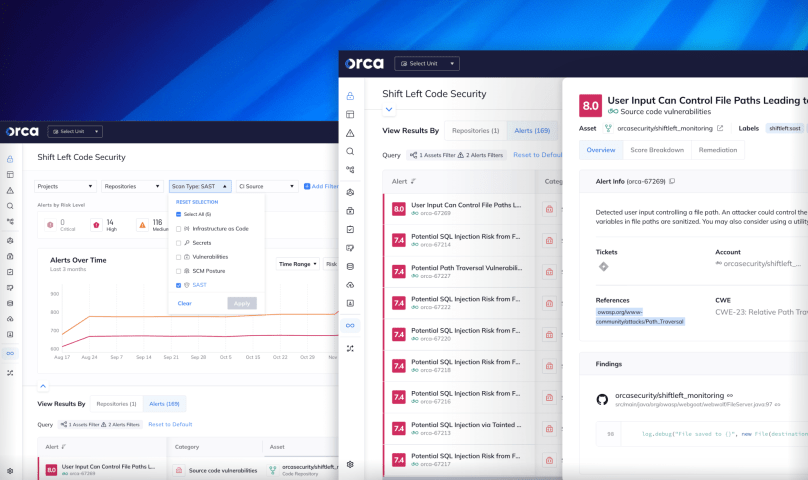Click the search magnifier in the left window sidebar

(x=10, y=206)
